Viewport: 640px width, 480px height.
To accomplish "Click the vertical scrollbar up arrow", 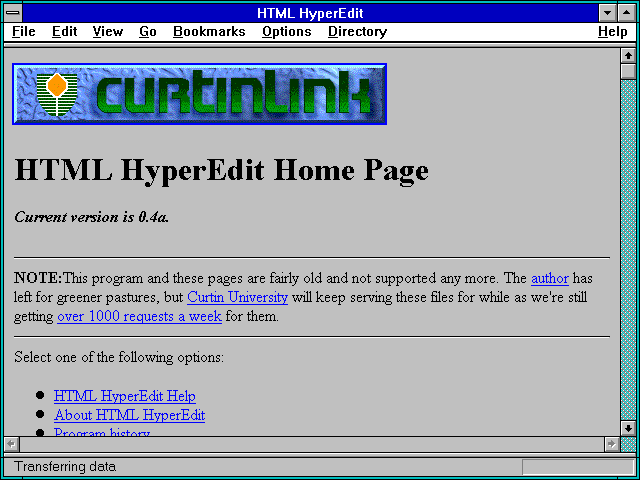I will pos(629,55).
